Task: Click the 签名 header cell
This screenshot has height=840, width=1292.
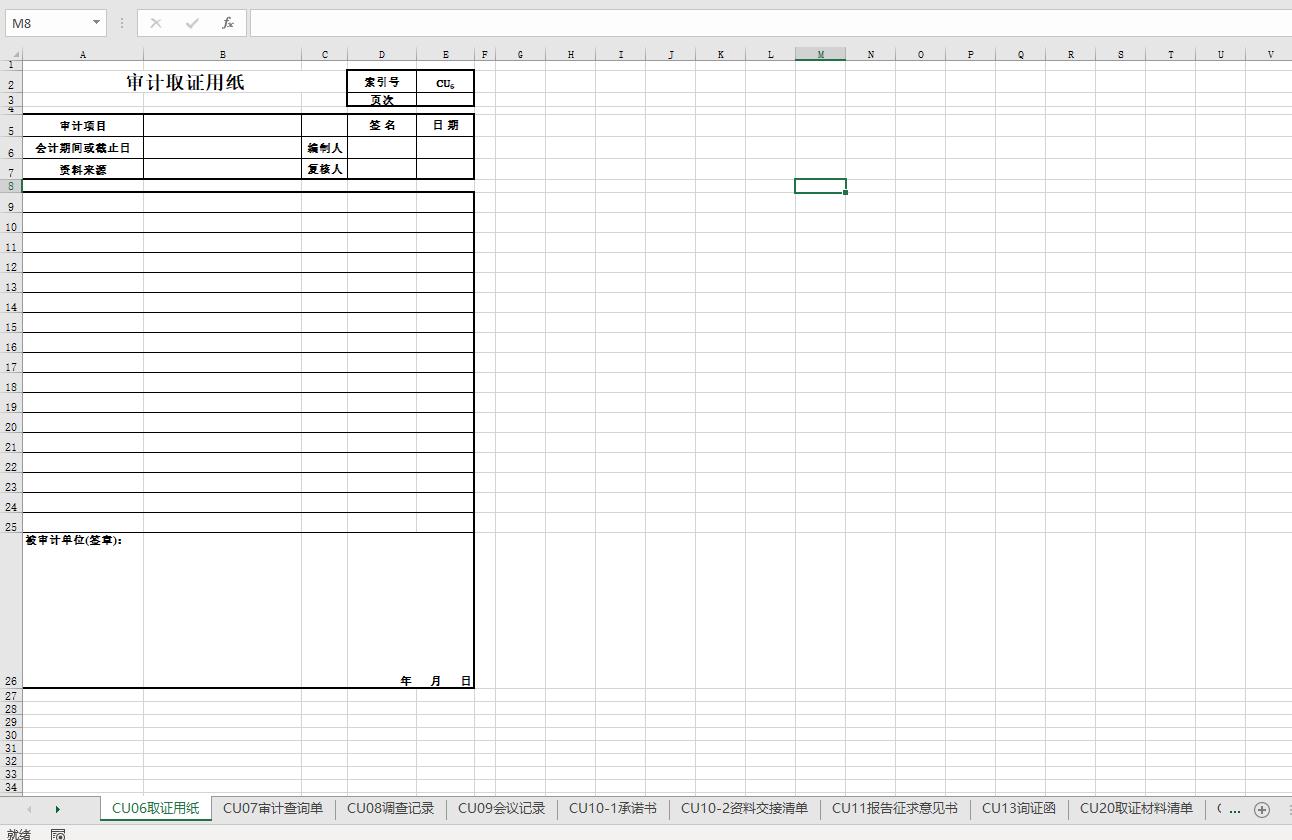Action: pos(382,126)
